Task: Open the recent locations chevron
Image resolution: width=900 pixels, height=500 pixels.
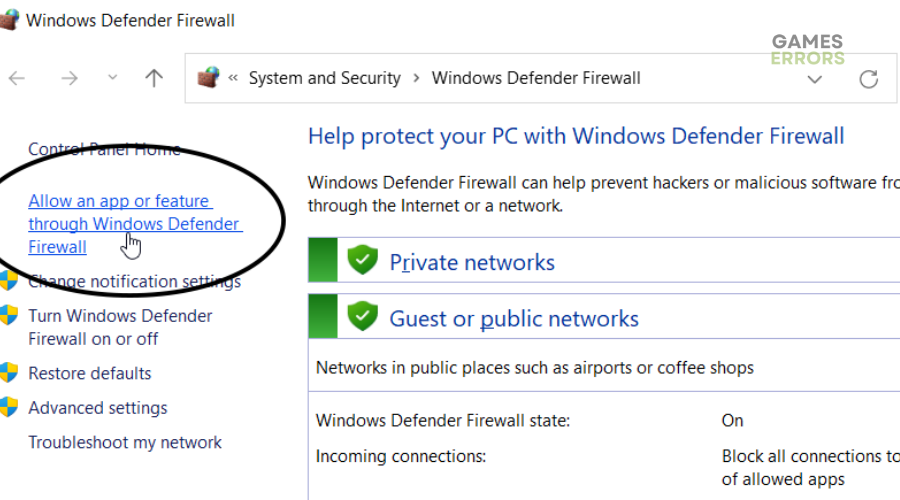Action: click(112, 77)
